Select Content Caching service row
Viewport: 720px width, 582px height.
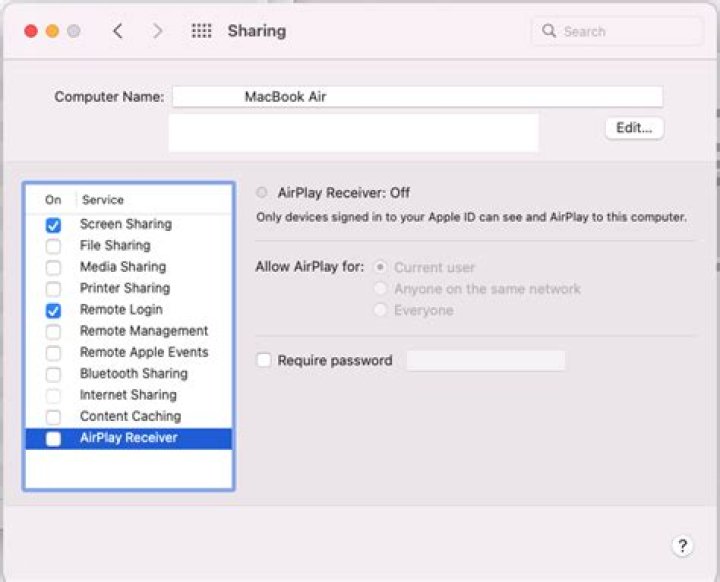pos(129,417)
